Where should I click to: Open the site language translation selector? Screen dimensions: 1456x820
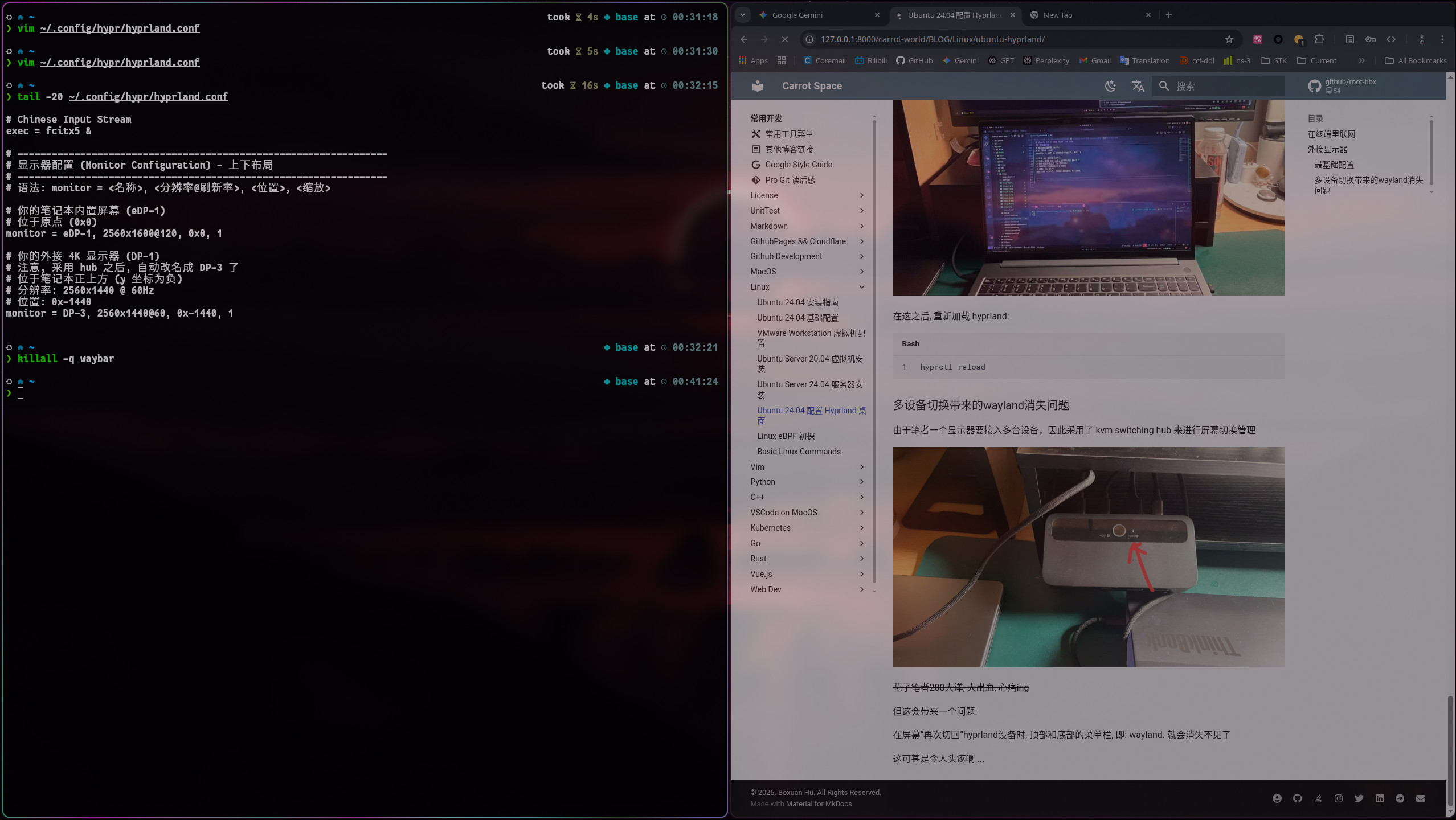(x=1138, y=86)
